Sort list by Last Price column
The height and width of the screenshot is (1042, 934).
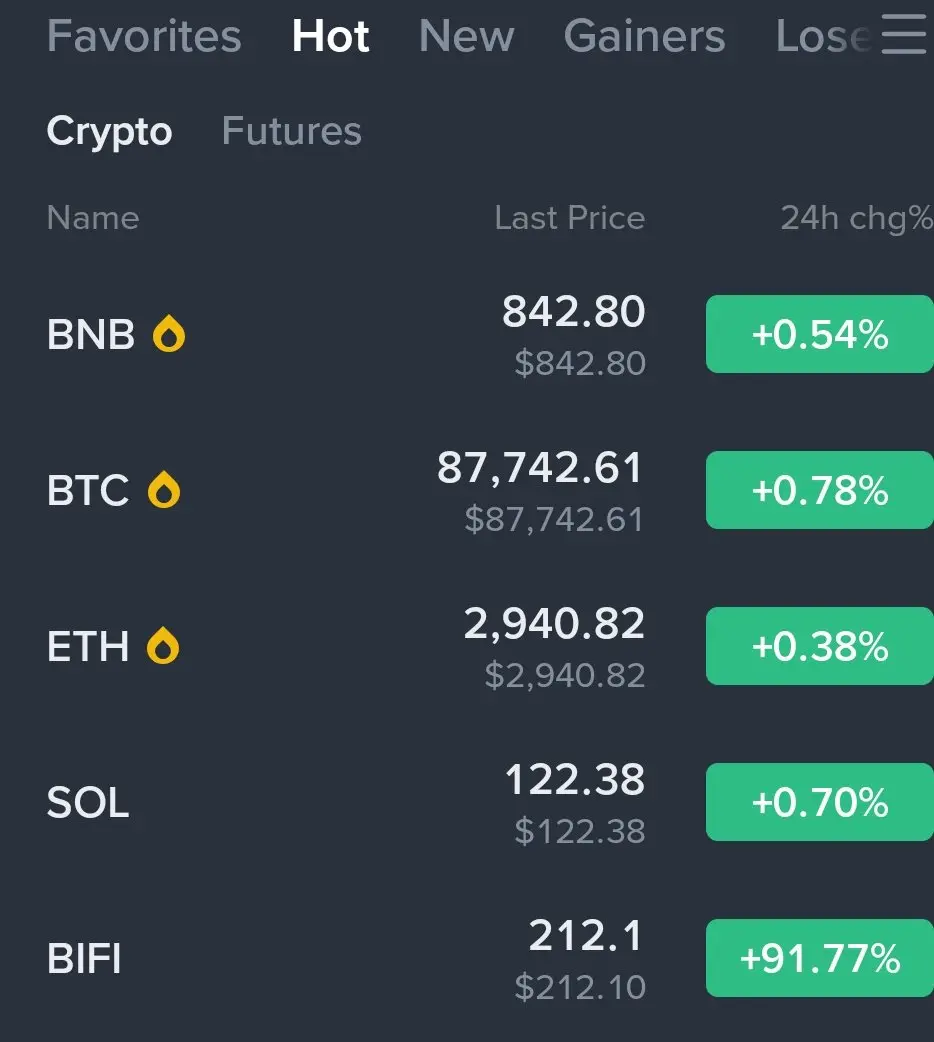(570, 217)
